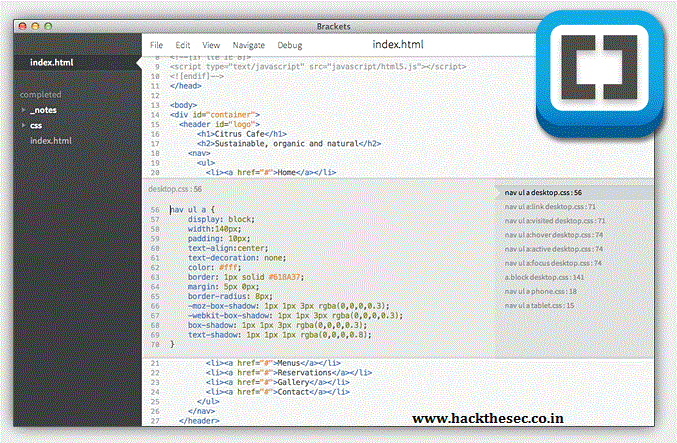Image resolution: width=677 pixels, height=443 pixels.
Task: Expand the css folder arrow
Action: pyautogui.click(x=23, y=125)
